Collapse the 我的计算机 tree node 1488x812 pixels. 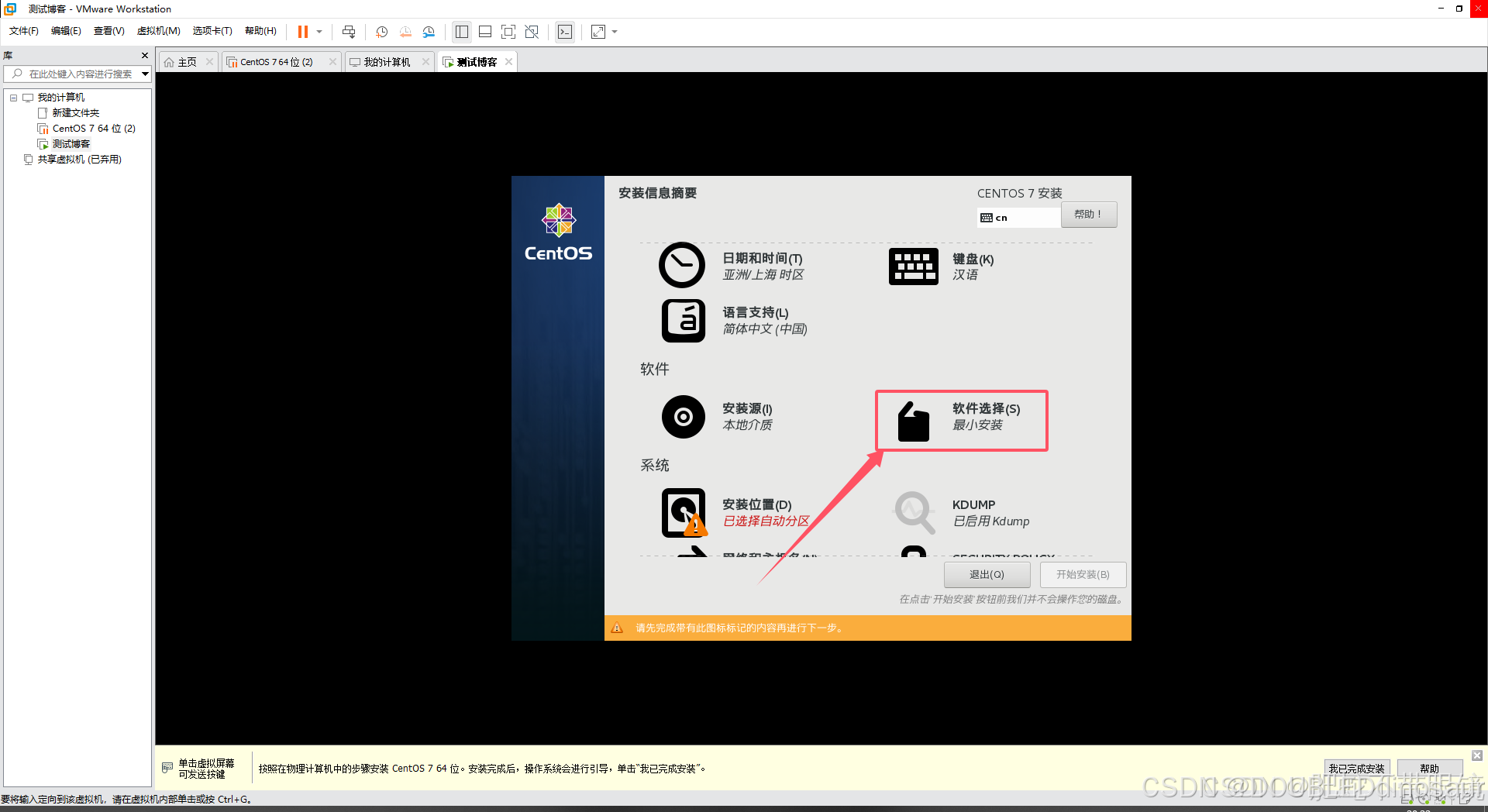pyautogui.click(x=13, y=98)
